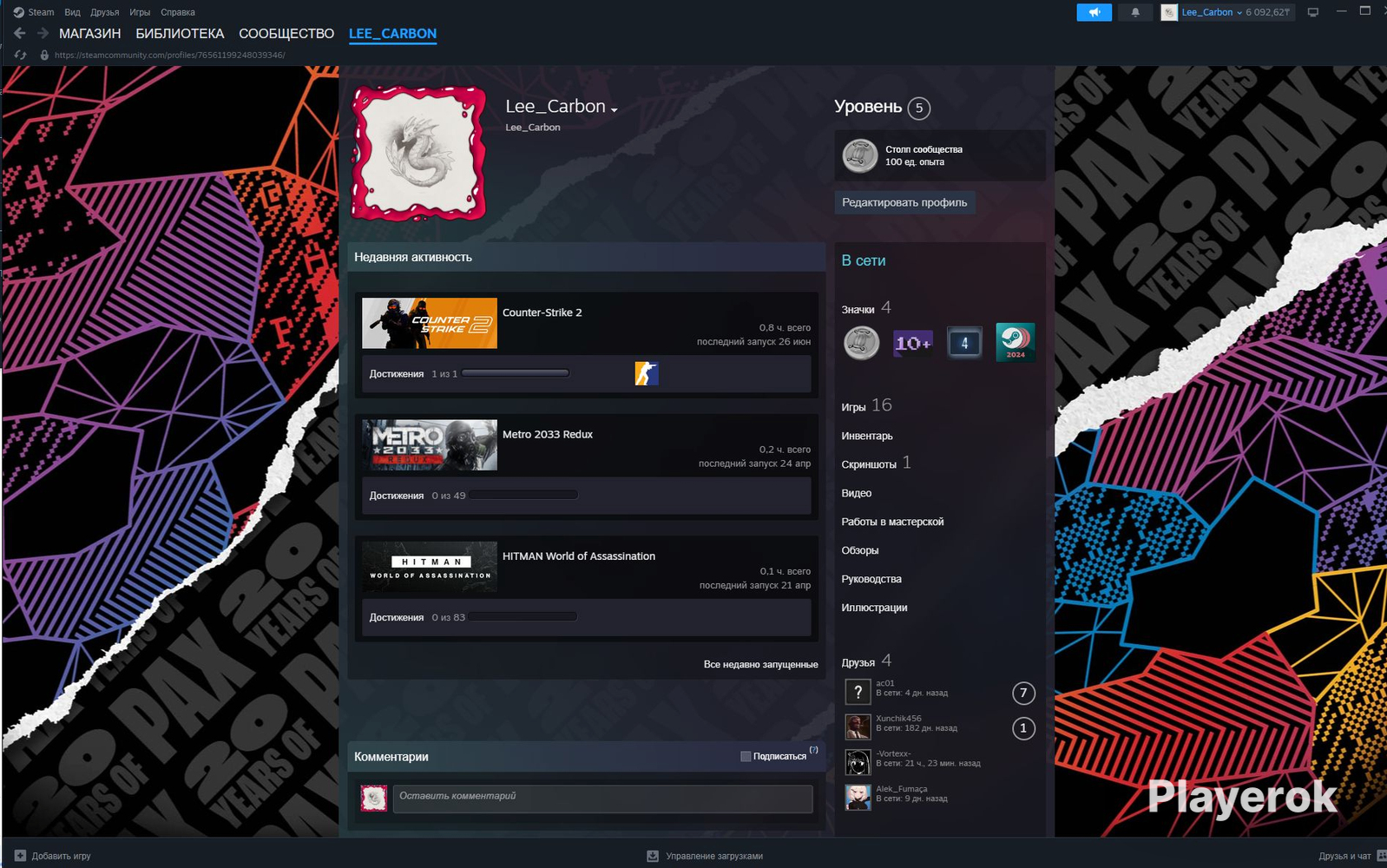This screenshot has width=1387, height=868.
Task: Open the Руководства link
Action: pos(871,579)
